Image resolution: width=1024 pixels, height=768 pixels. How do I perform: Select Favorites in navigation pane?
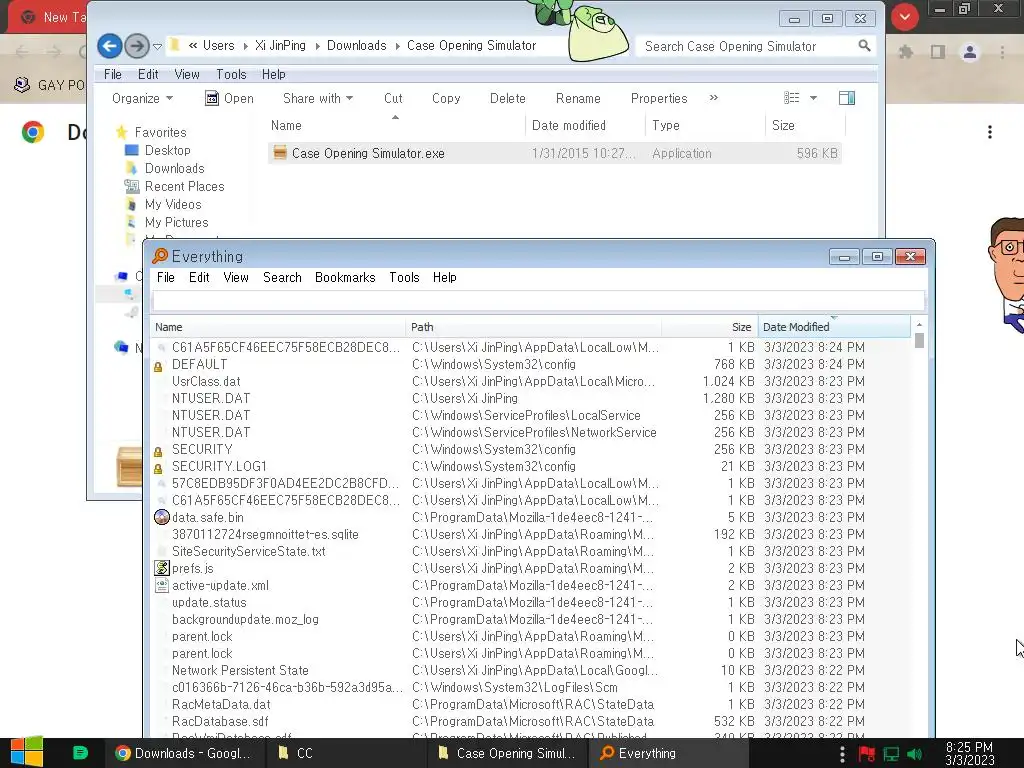160,132
